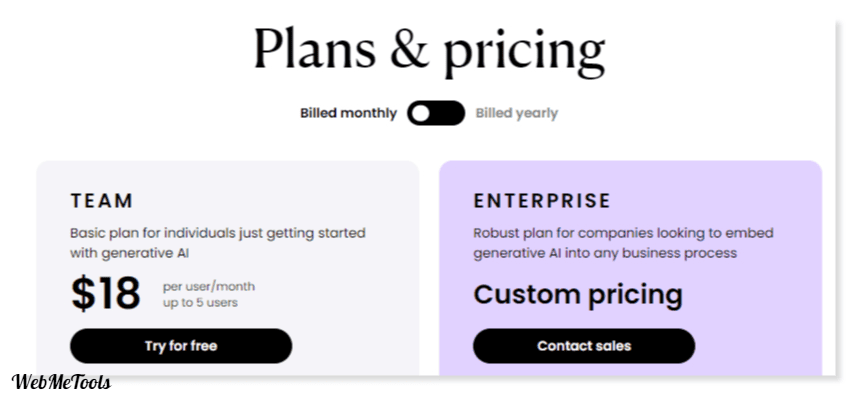Select the ENTERPRISE plan heading
Viewport: 853px width, 393px height.
(x=542, y=201)
